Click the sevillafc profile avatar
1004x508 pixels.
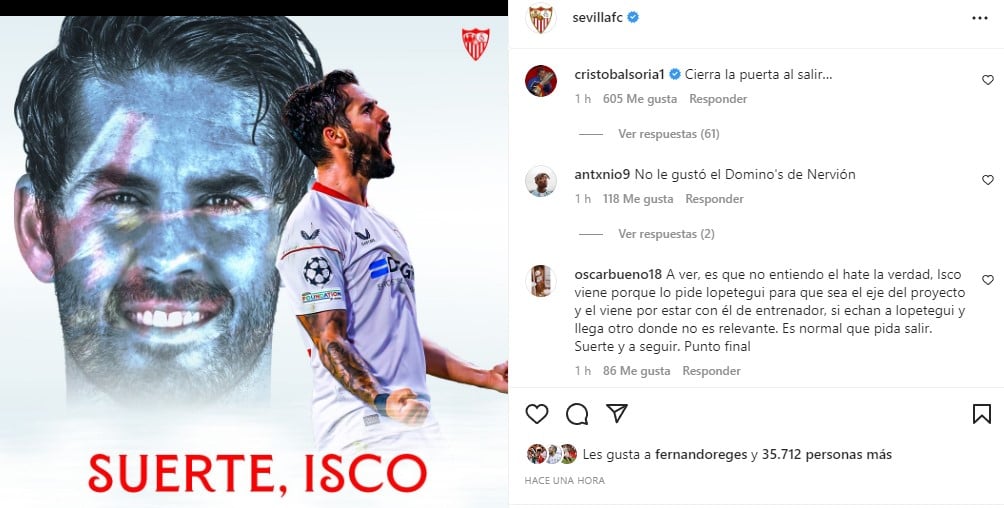coord(540,18)
